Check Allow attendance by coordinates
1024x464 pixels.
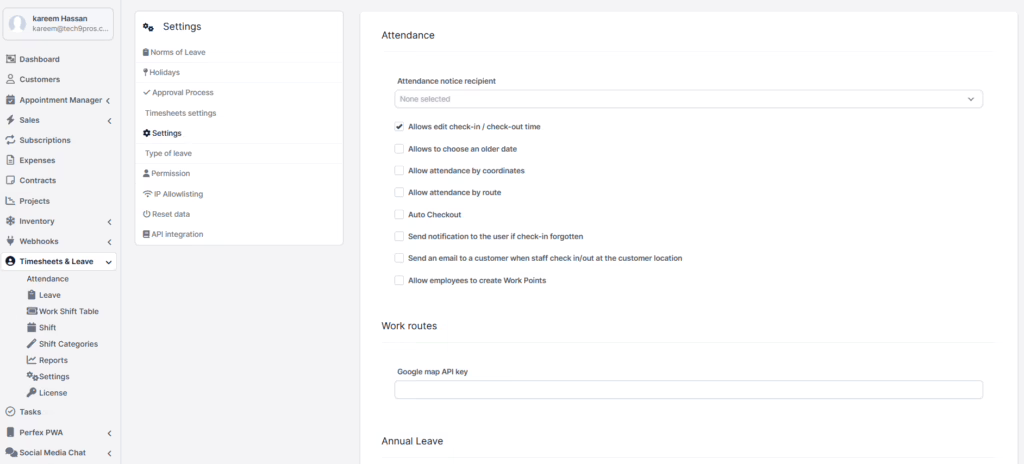click(x=399, y=171)
